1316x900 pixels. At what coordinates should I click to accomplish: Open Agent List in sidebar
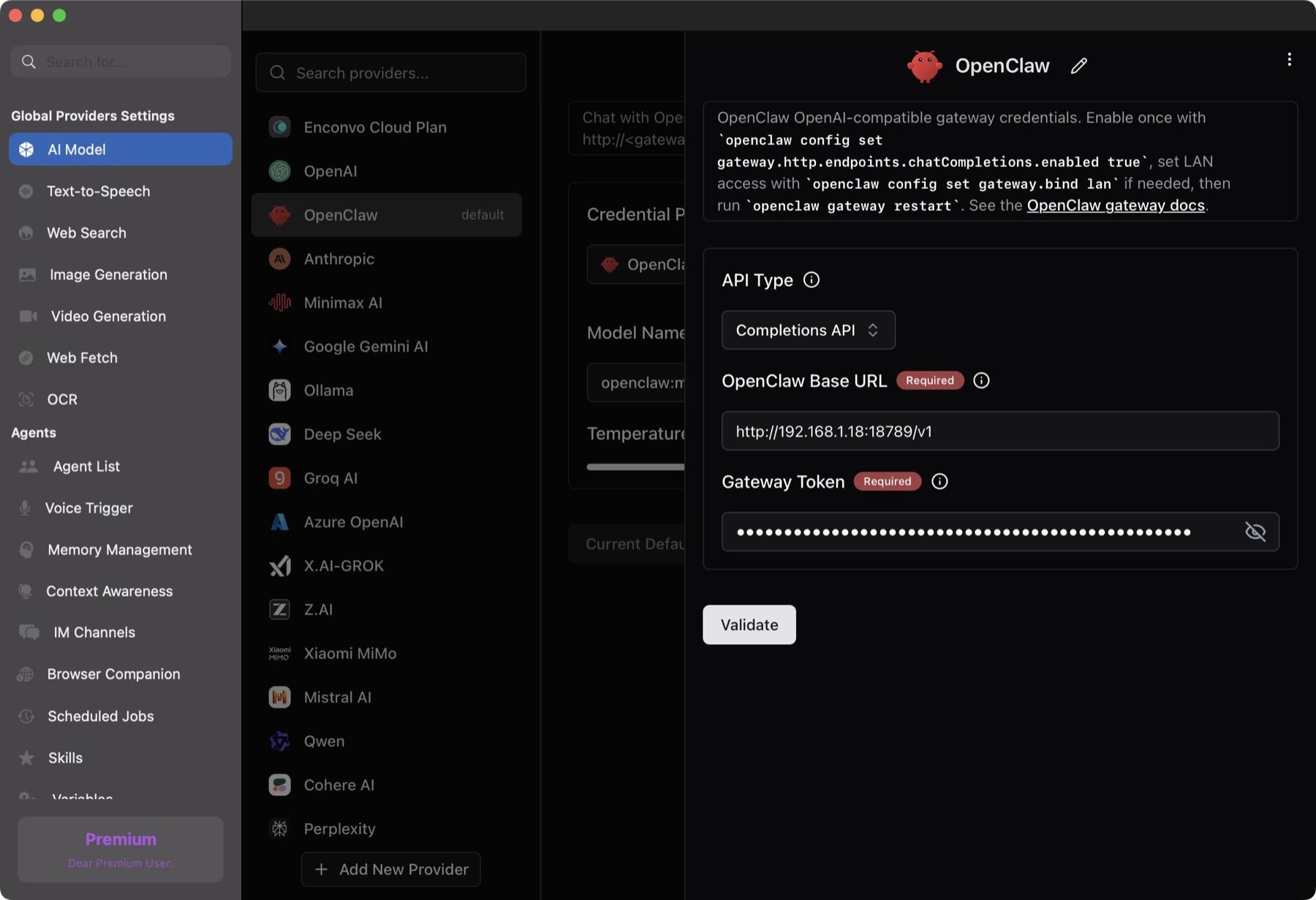point(121,466)
